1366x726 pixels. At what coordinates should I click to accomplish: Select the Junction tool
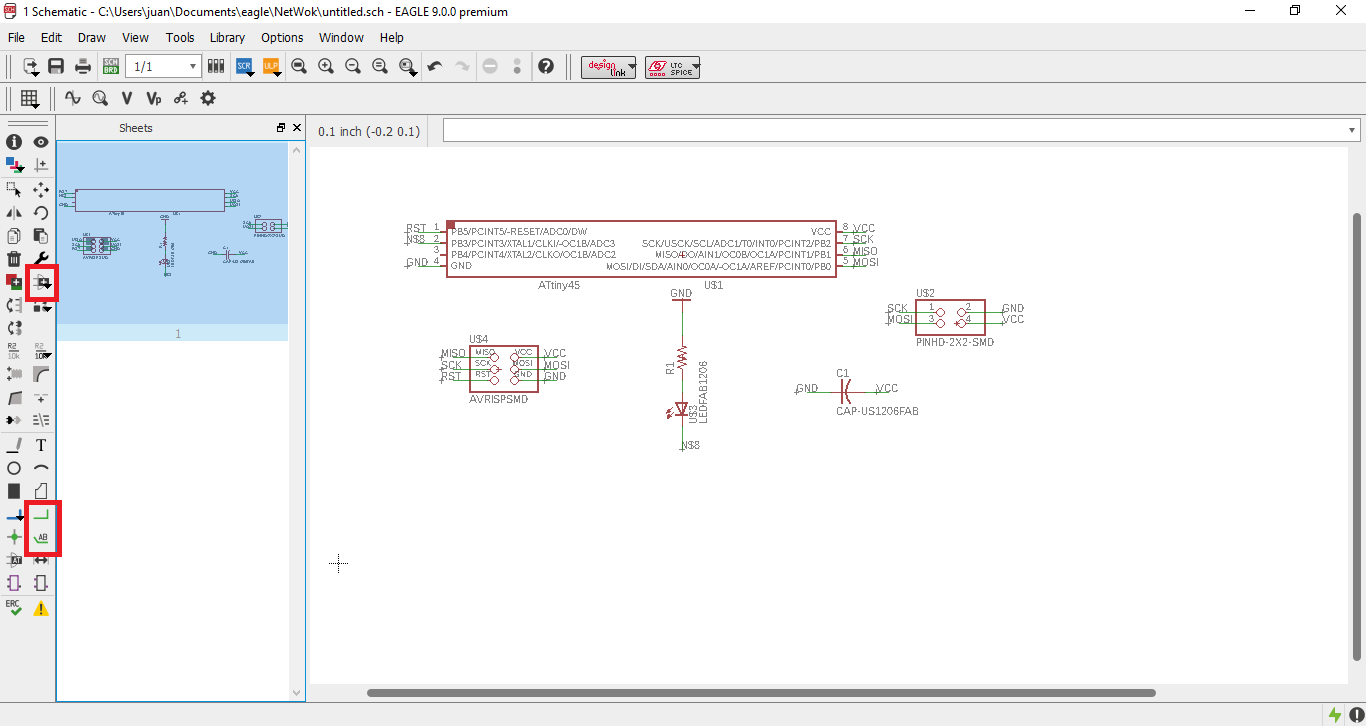click(x=14, y=538)
